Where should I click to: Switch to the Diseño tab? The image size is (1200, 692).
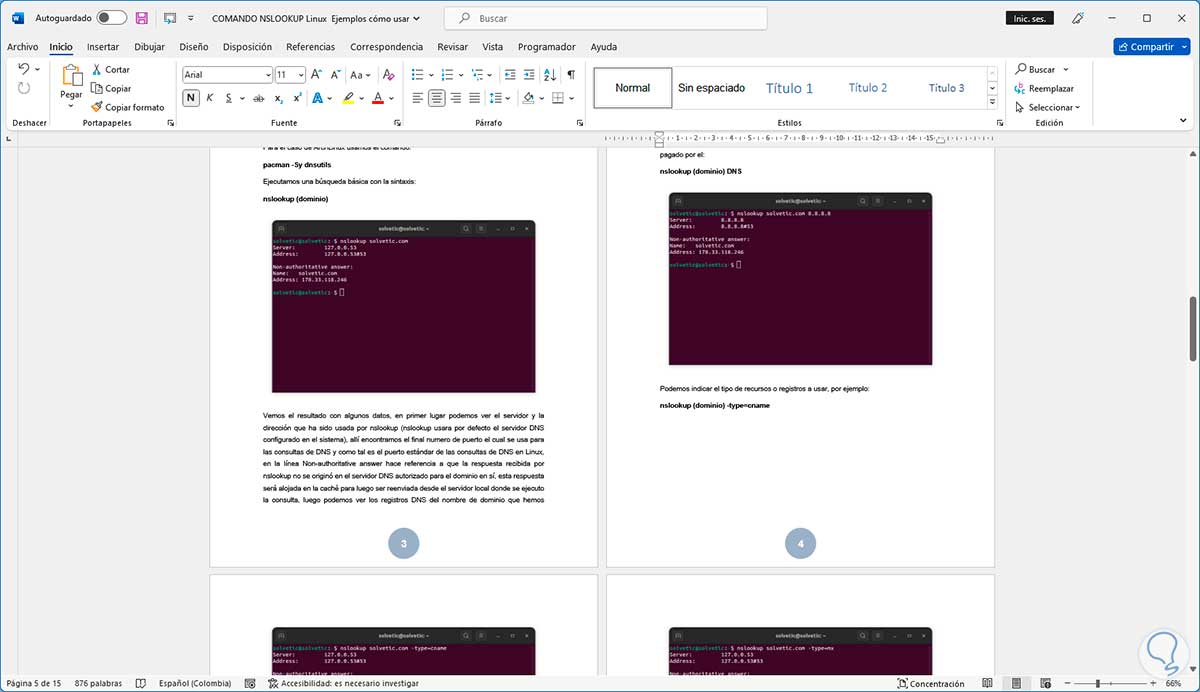[194, 47]
